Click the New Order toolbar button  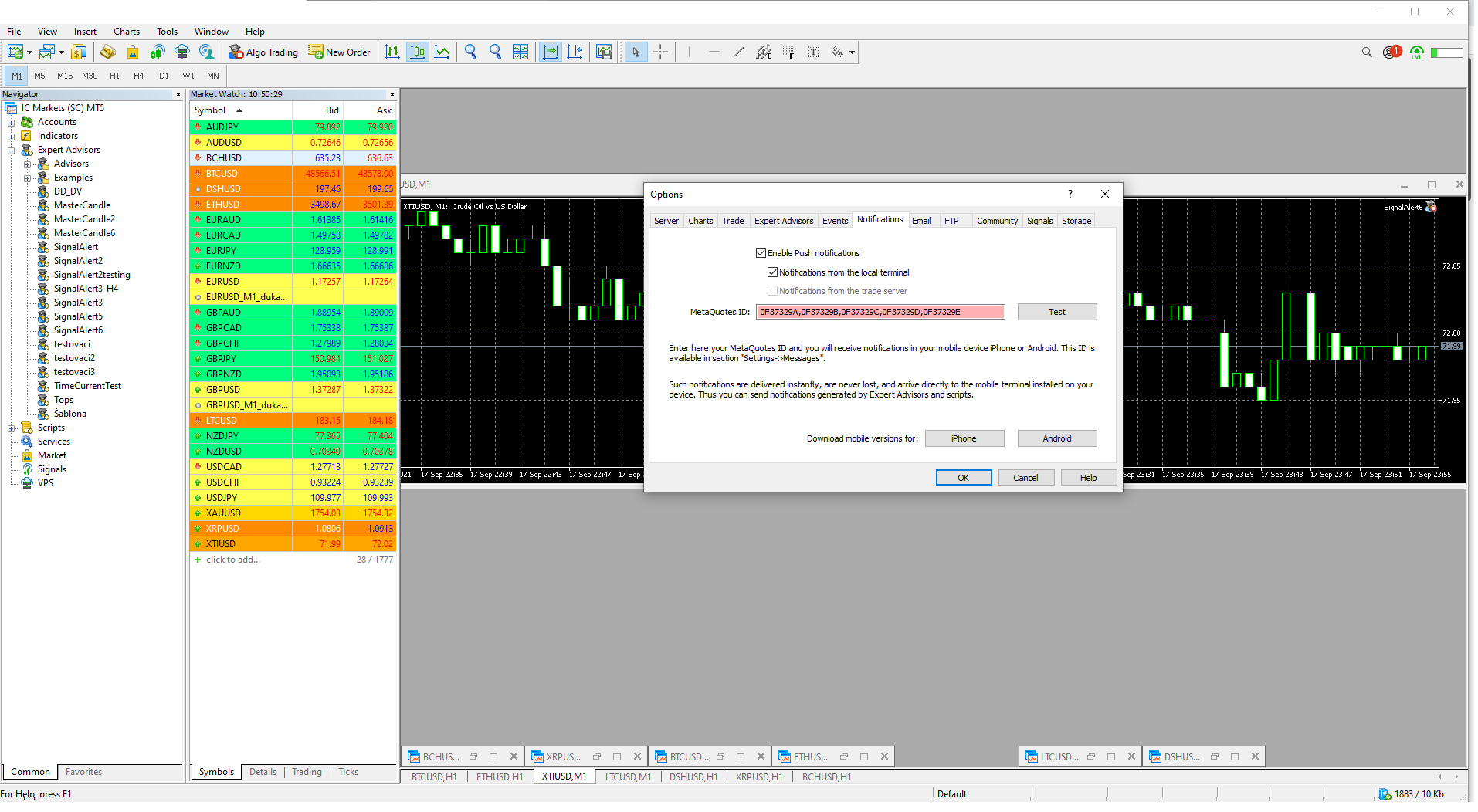[340, 52]
